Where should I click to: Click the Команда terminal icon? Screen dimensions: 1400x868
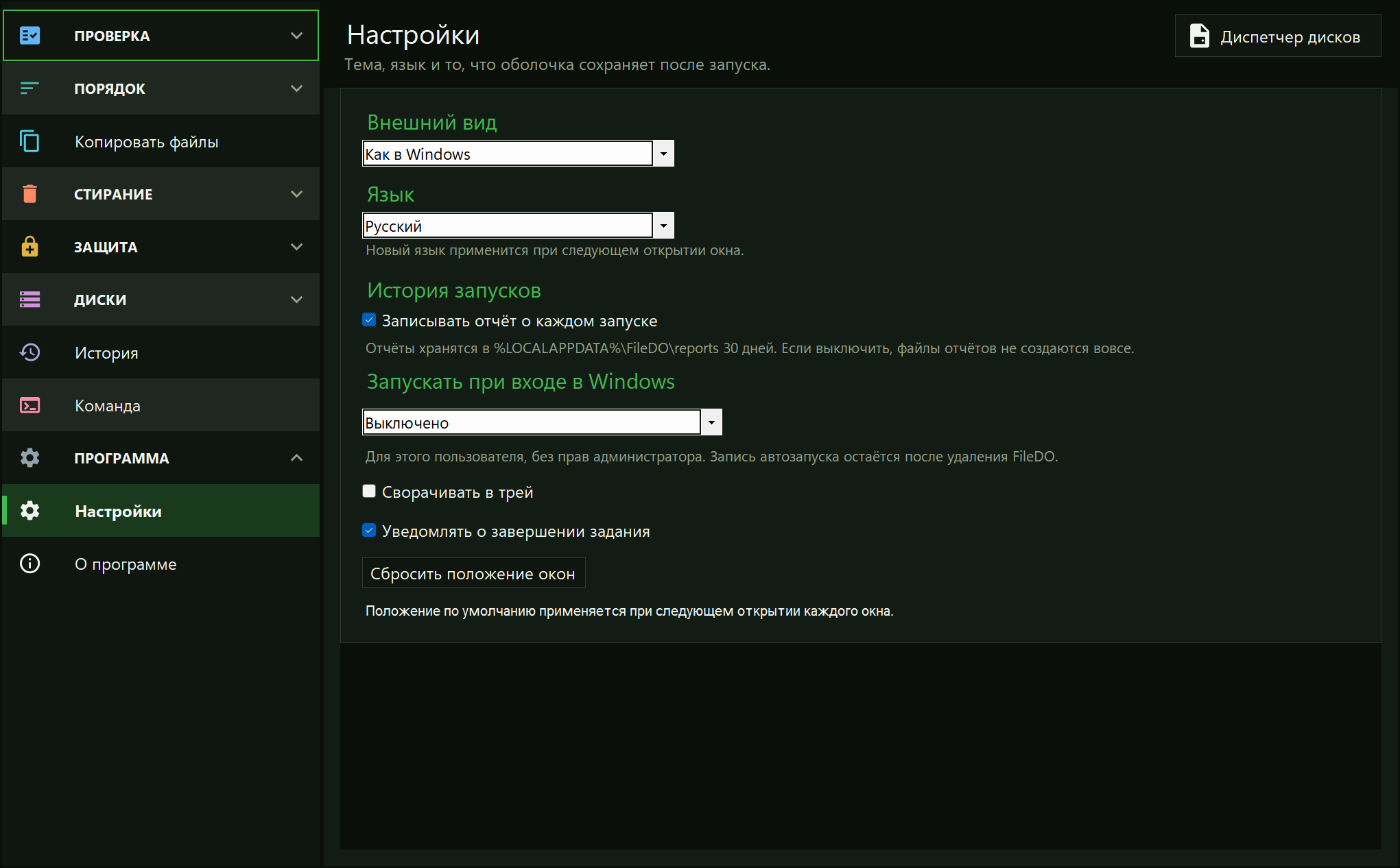point(29,405)
